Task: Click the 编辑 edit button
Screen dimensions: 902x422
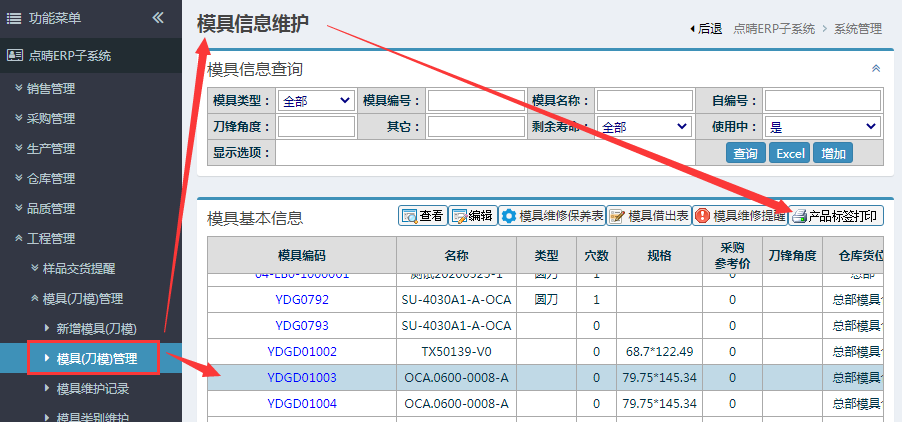Action: coord(472,216)
